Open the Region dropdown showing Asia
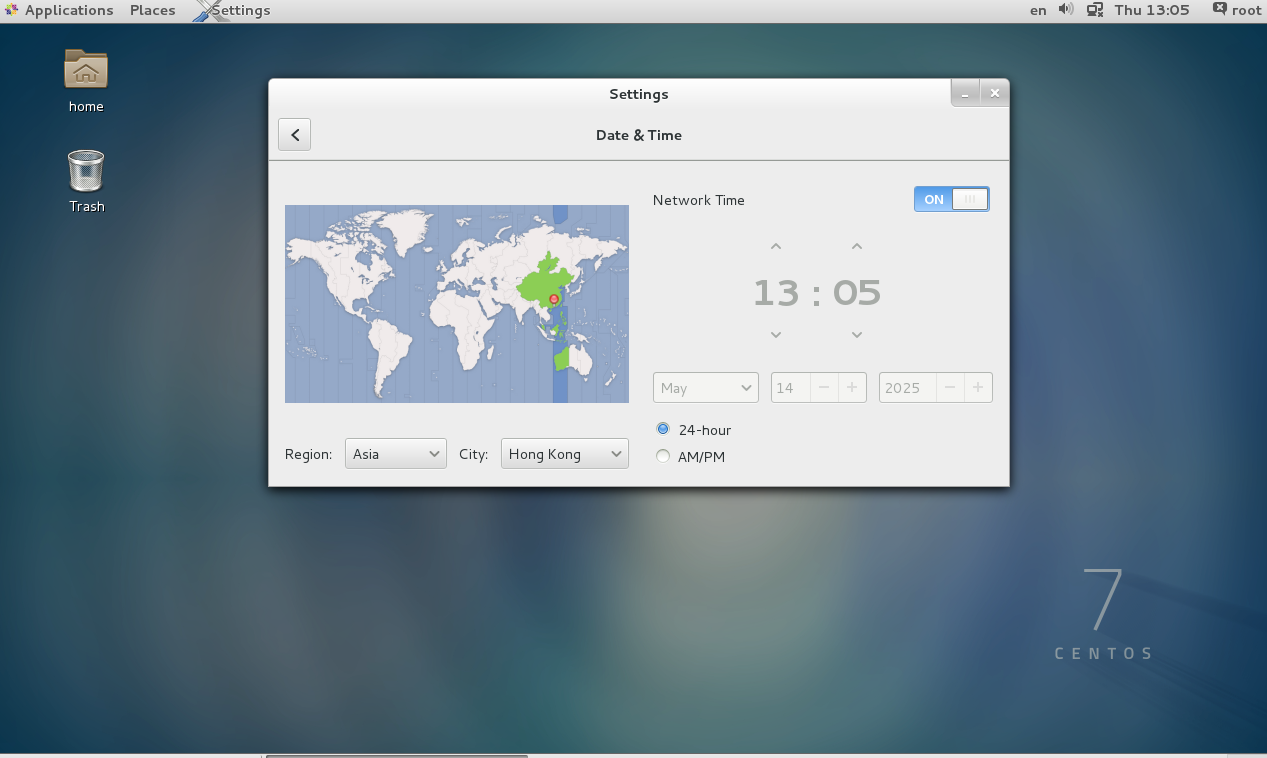Viewport: 1267px width, 758px height. (x=395, y=453)
